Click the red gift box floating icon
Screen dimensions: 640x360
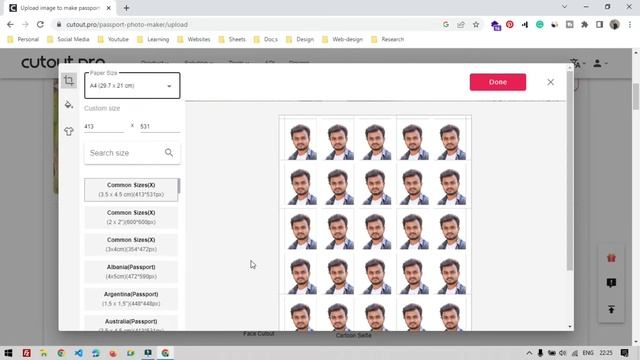click(611, 258)
